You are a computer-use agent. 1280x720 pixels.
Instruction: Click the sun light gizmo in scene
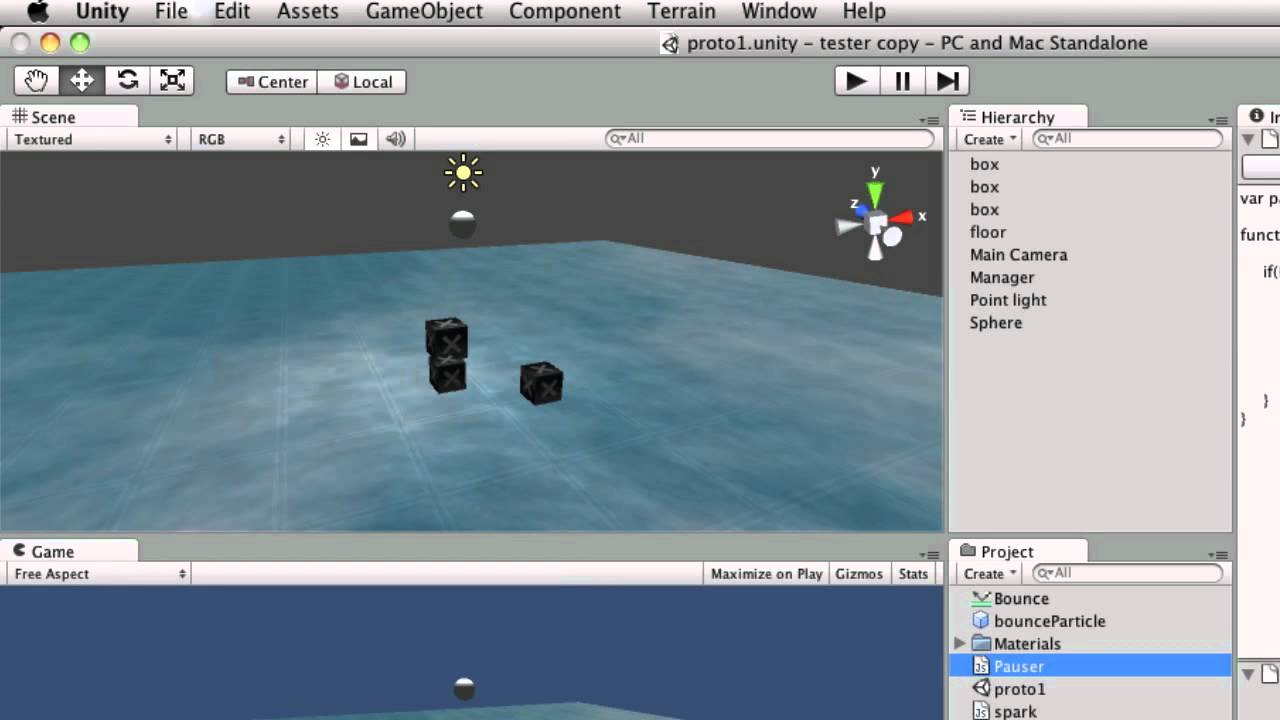[x=463, y=173]
